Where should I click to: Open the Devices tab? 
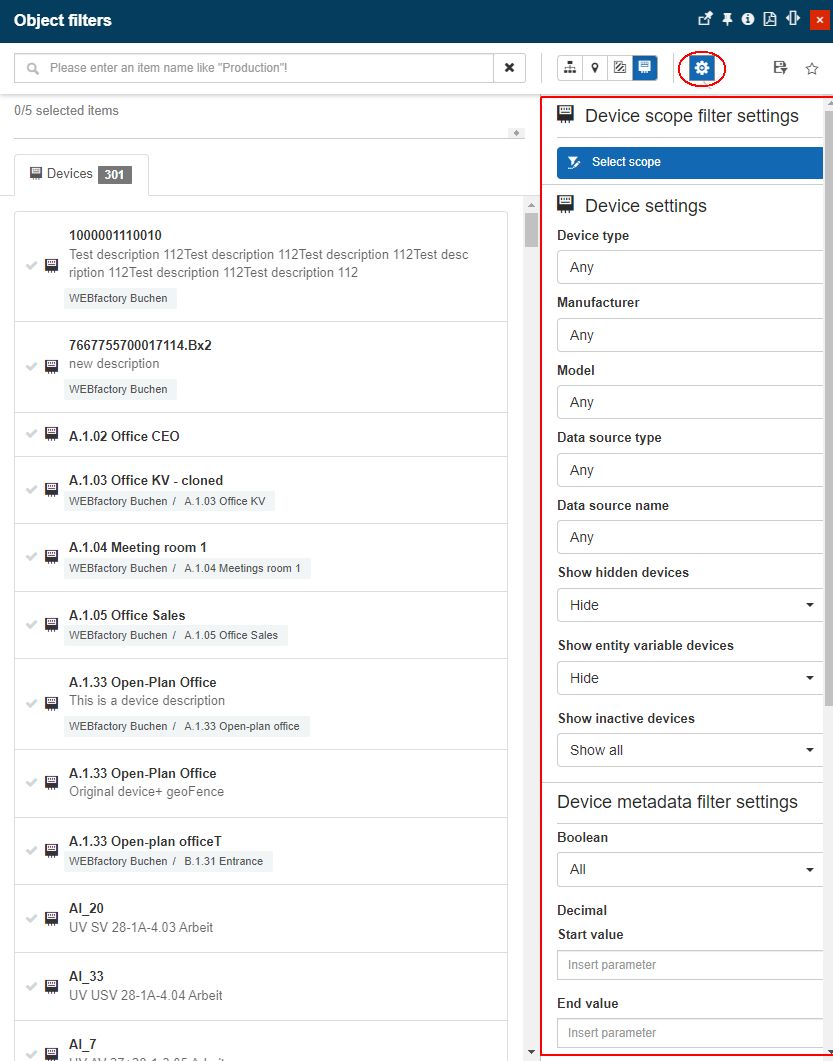pos(81,174)
